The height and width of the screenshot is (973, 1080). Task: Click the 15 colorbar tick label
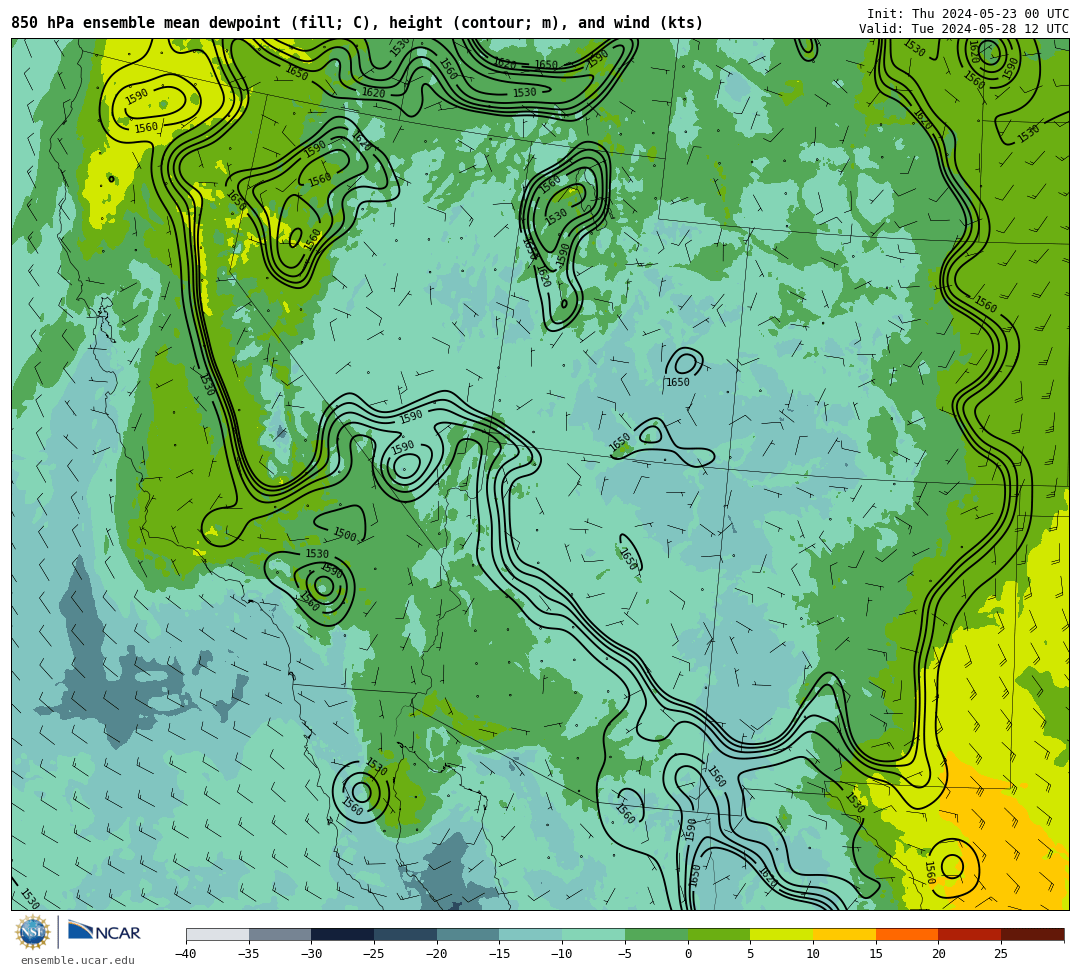[x=876, y=954]
